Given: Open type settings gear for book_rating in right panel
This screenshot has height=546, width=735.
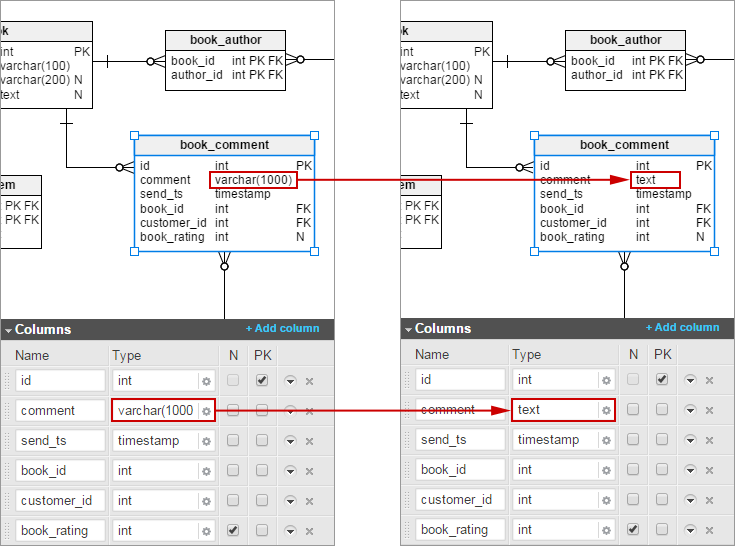Looking at the screenshot, I should pos(606,530).
